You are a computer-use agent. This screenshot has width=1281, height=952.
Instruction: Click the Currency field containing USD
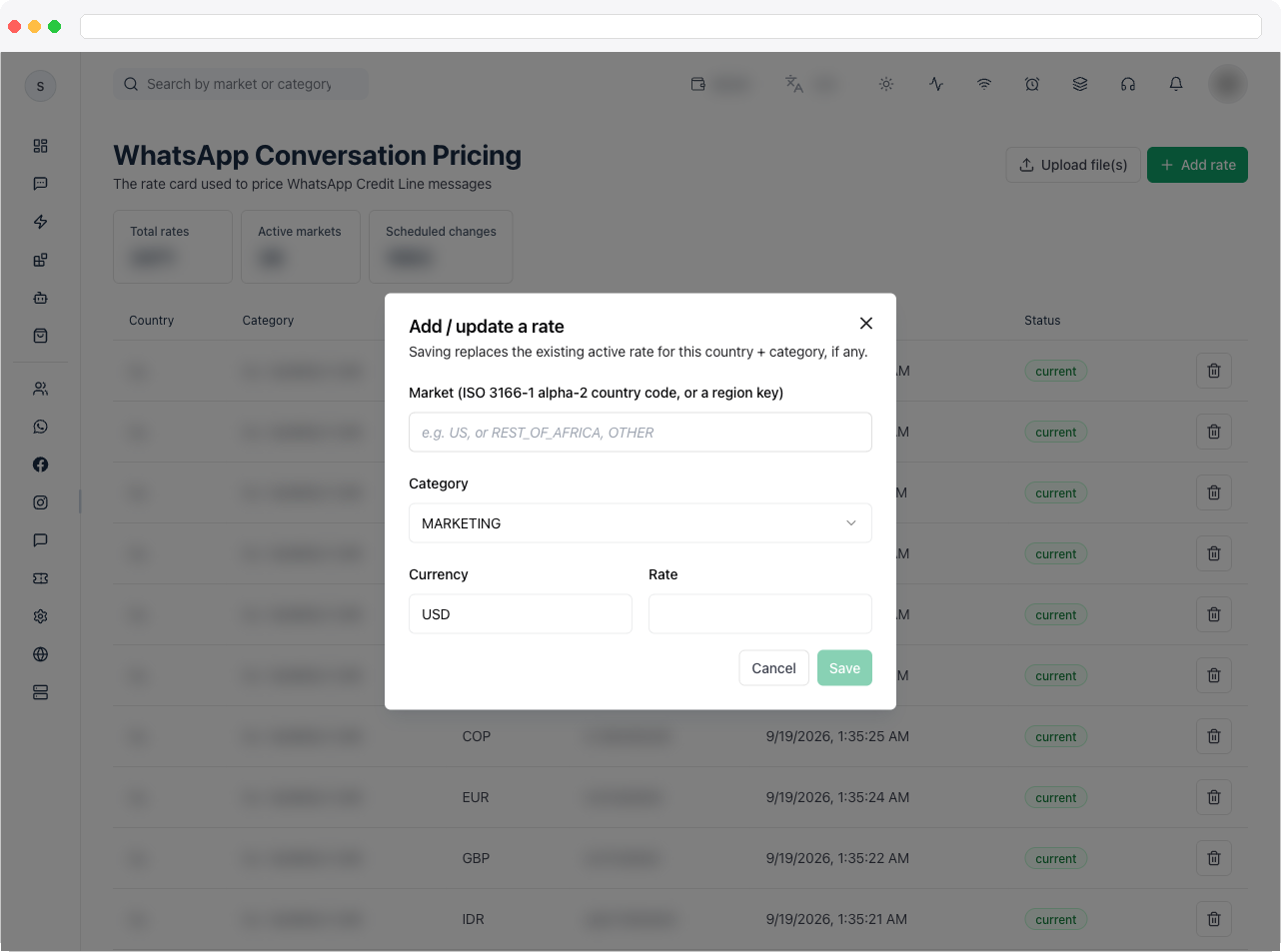[521, 614]
